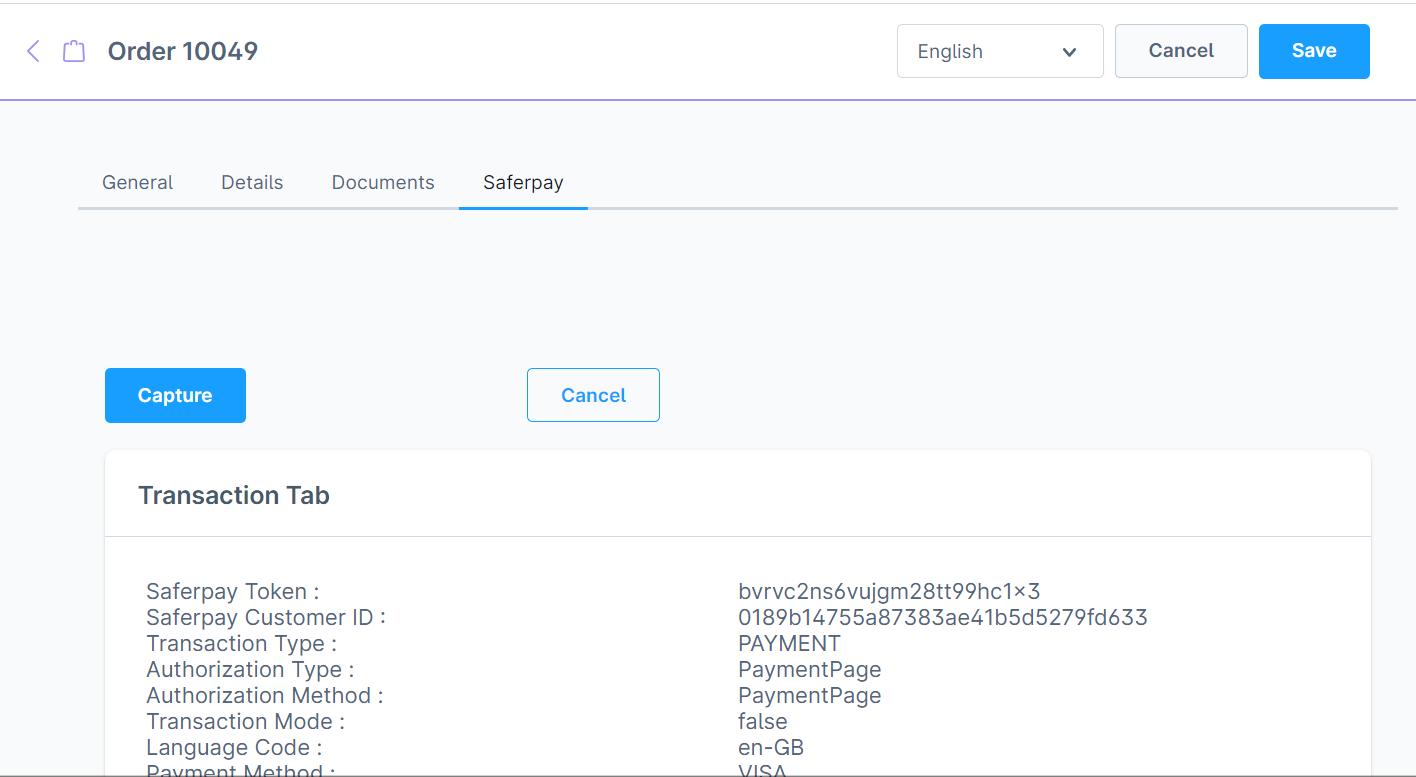1416x777 pixels.
Task: Open the Details tab
Action: click(x=251, y=182)
